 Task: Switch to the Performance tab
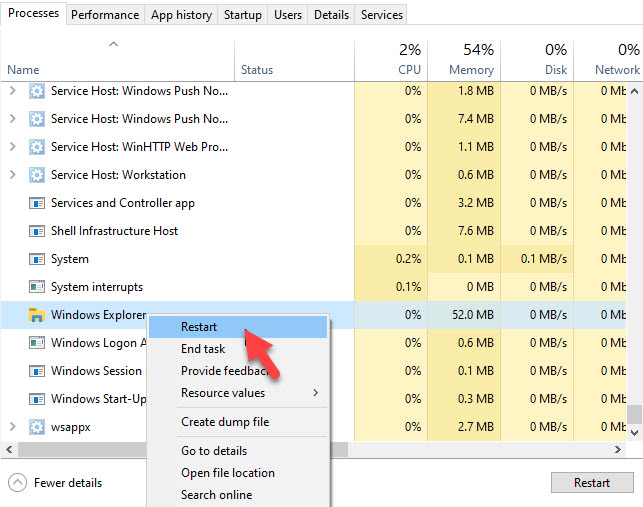(x=105, y=15)
